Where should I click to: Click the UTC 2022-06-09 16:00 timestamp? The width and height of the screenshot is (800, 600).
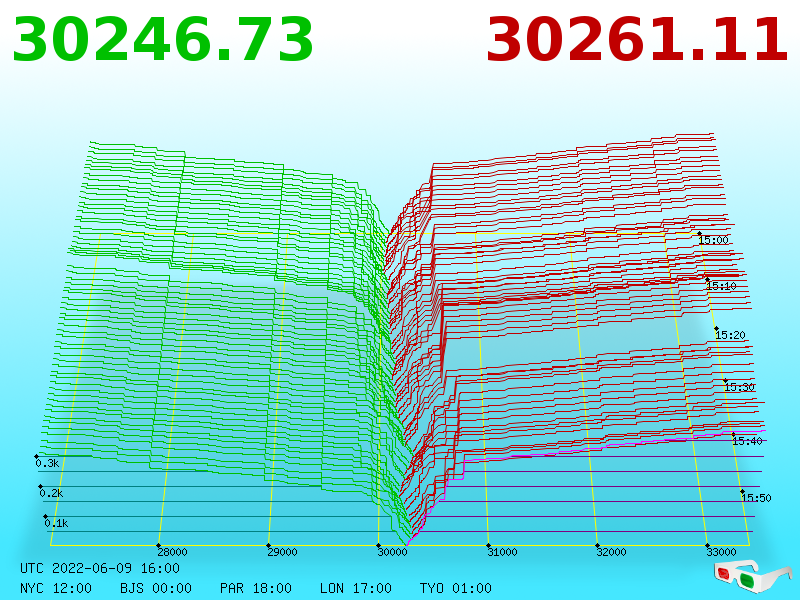pos(100,568)
